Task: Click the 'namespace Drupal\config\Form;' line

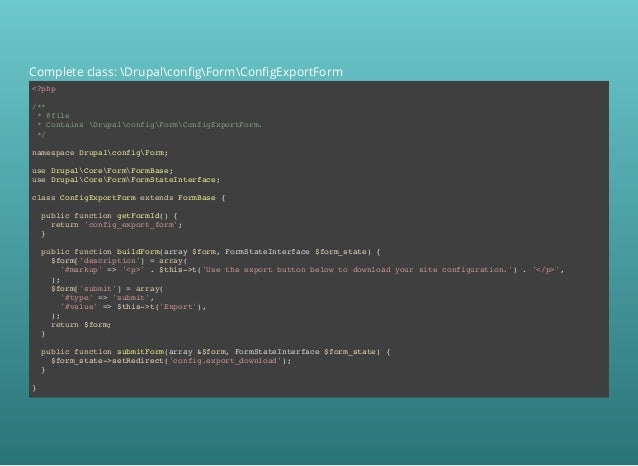Action: [100, 153]
